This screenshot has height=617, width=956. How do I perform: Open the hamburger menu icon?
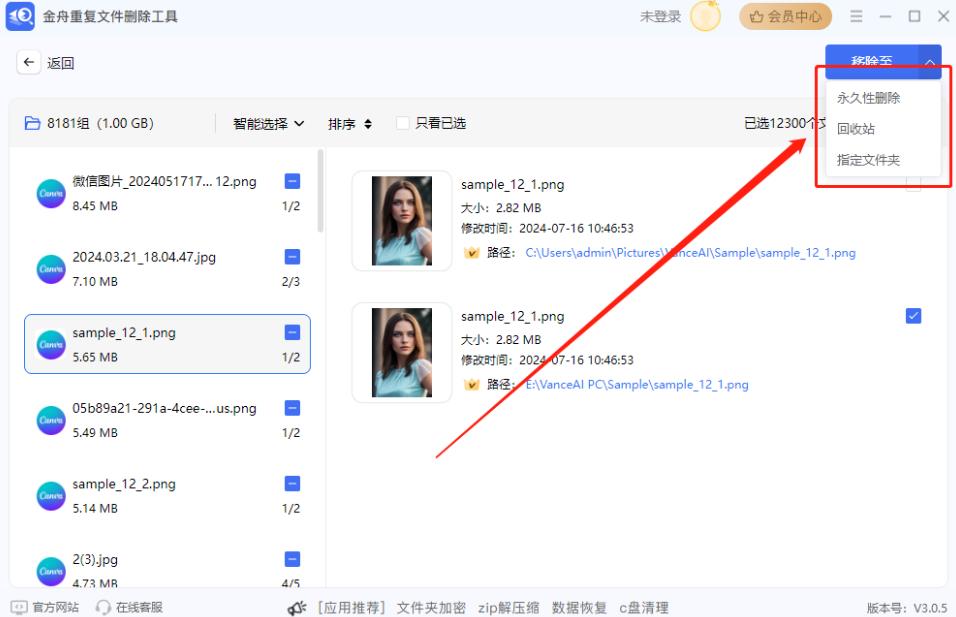pyautogui.click(x=856, y=16)
